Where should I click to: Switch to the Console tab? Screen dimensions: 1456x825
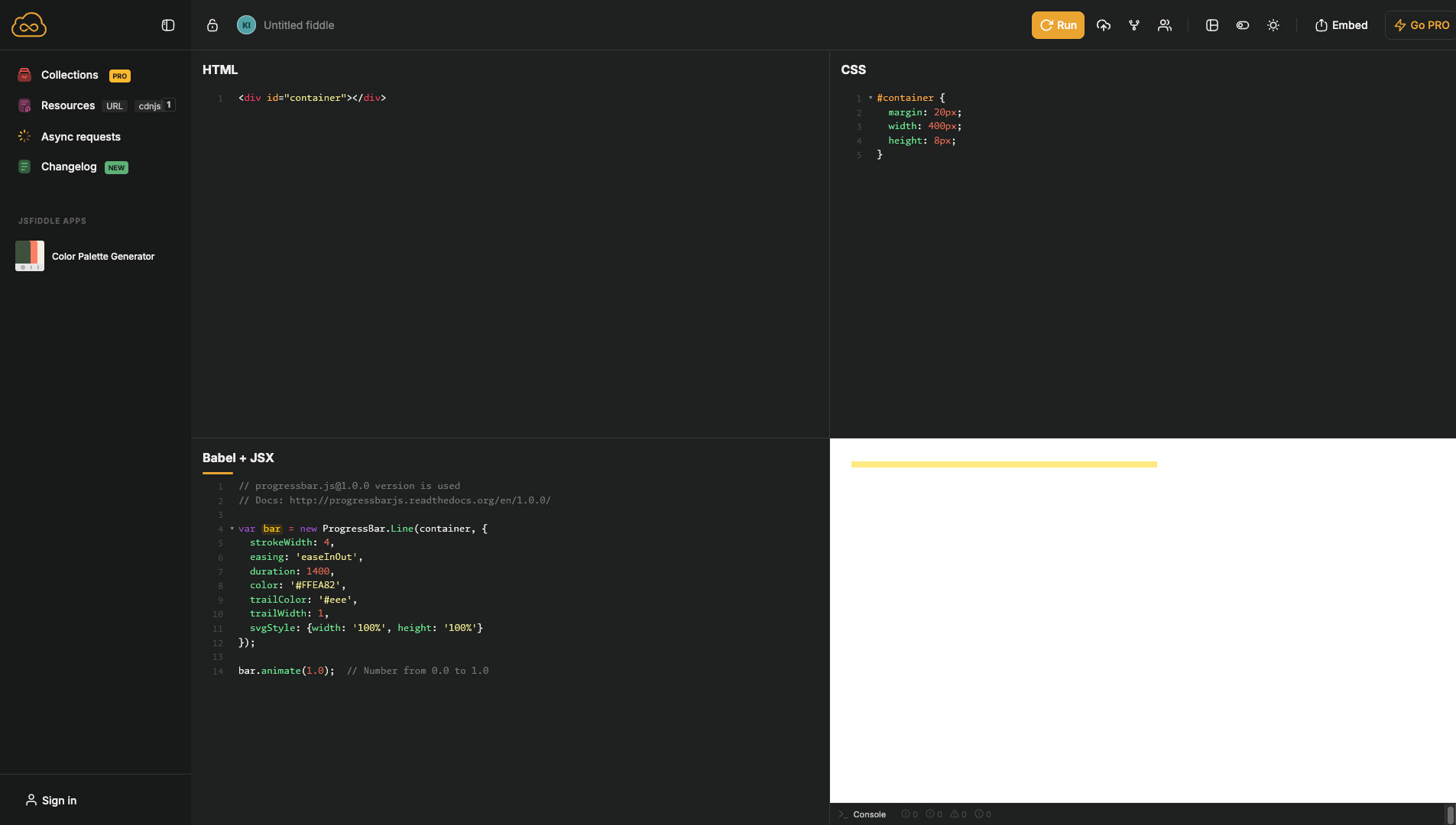click(x=869, y=814)
